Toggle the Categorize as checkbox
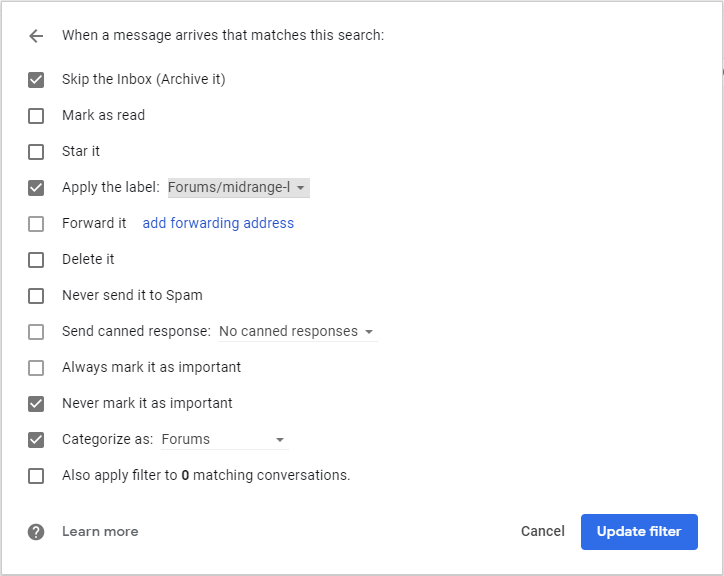Screen dimensions: 724x576 point(36,440)
